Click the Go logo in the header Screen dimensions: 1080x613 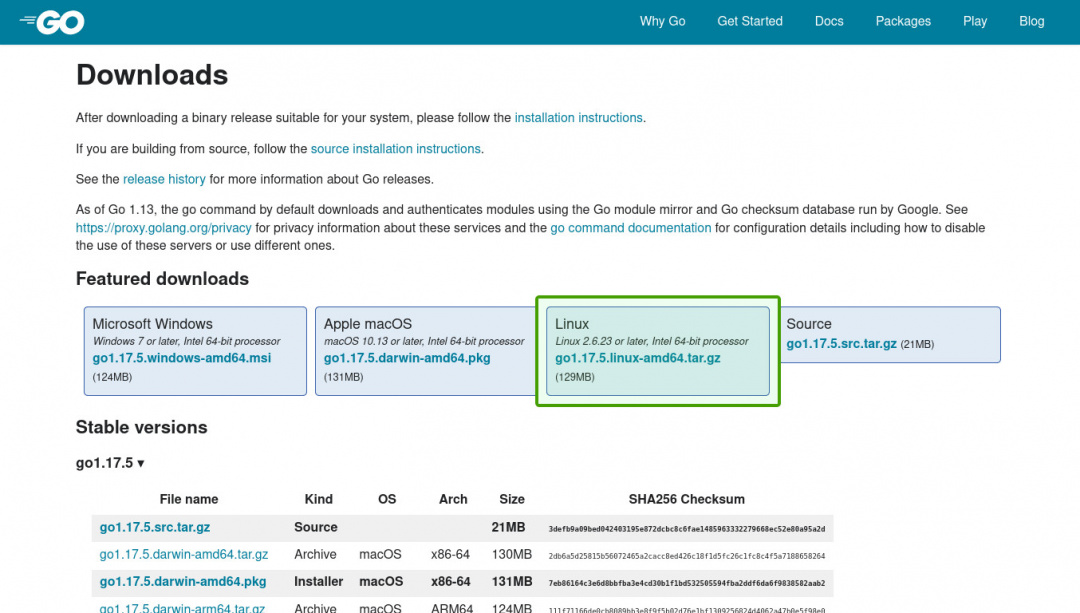[x=52, y=22]
